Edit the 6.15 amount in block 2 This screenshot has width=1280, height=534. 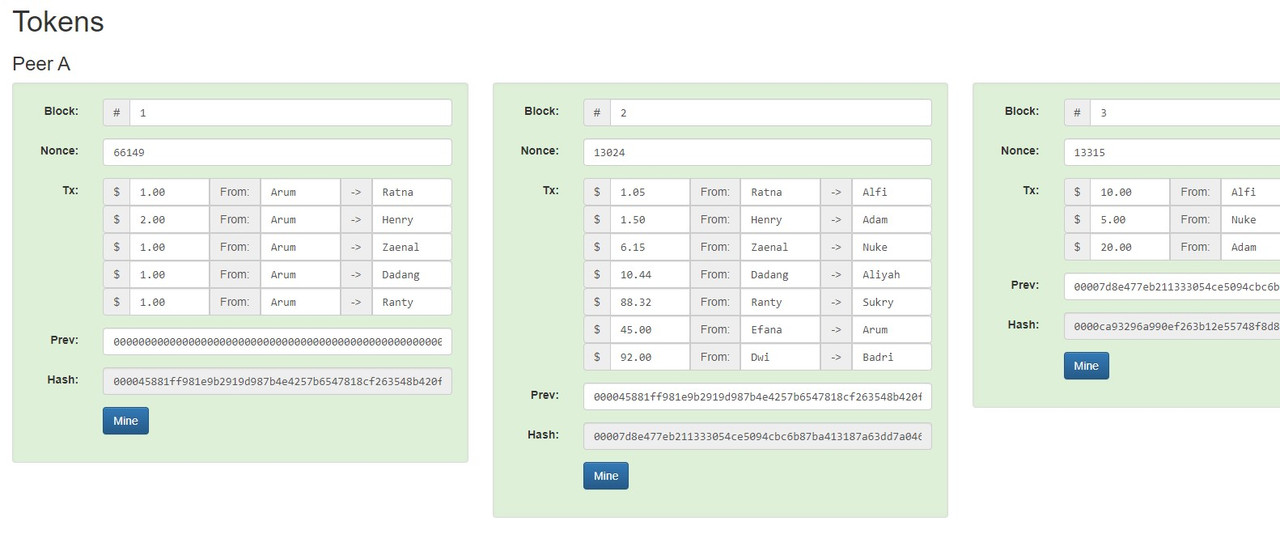(650, 247)
